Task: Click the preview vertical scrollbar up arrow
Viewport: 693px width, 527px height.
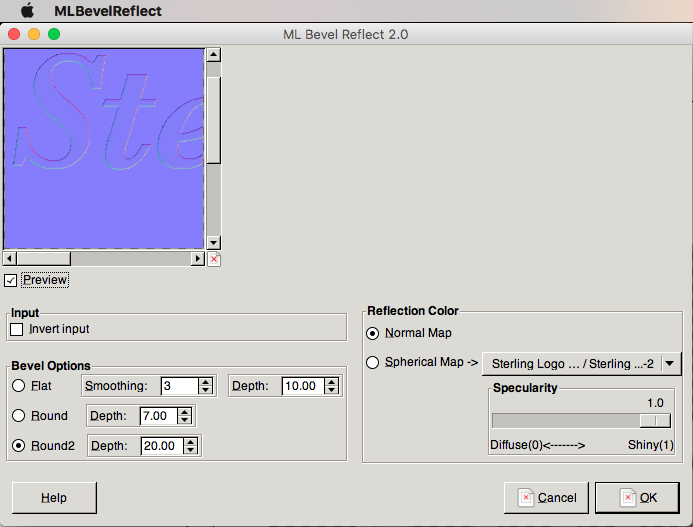Action: (x=214, y=55)
